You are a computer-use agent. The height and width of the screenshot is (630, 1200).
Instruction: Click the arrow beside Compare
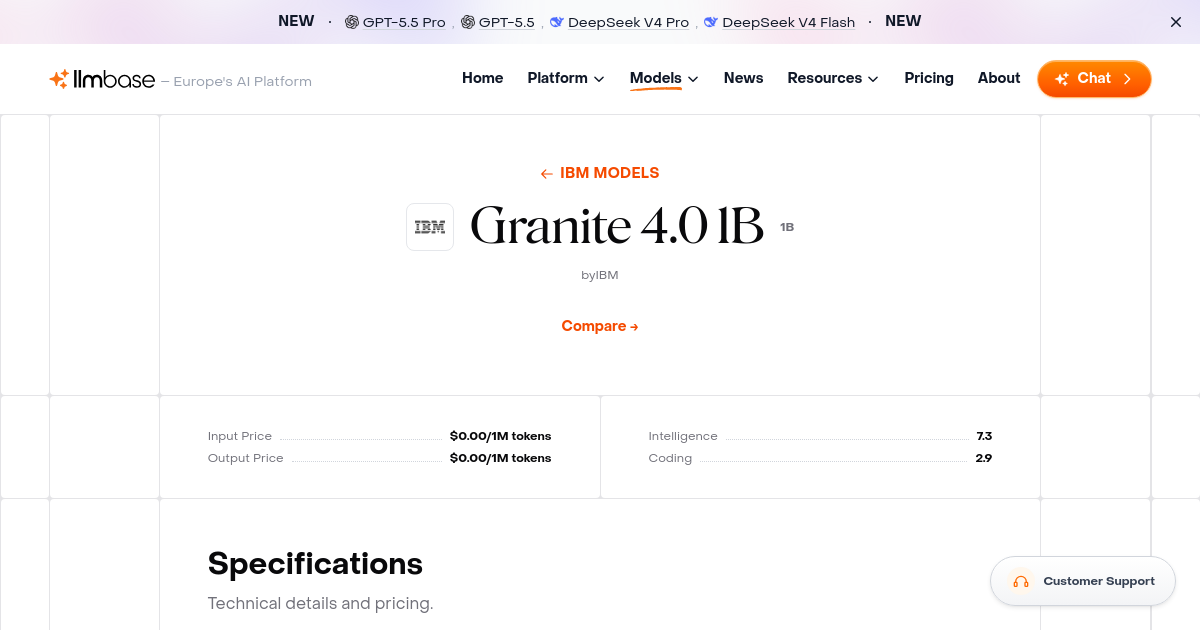tap(634, 326)
